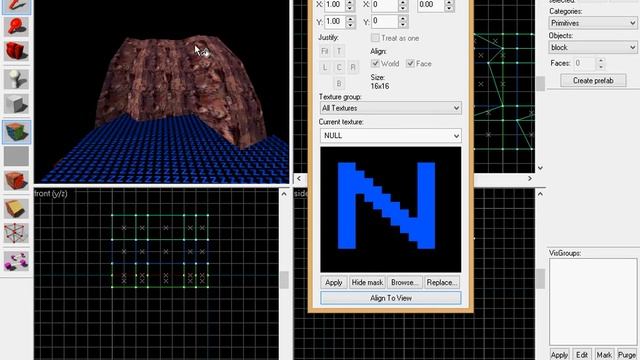Click the scale Y input field

coord(335,22)
